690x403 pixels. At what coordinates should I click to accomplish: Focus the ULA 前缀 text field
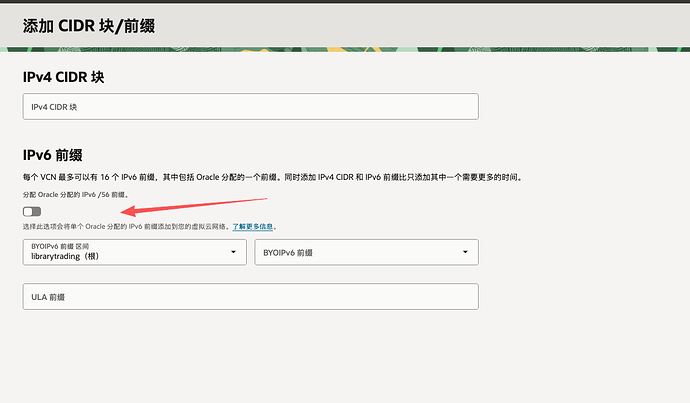(250, 297)
